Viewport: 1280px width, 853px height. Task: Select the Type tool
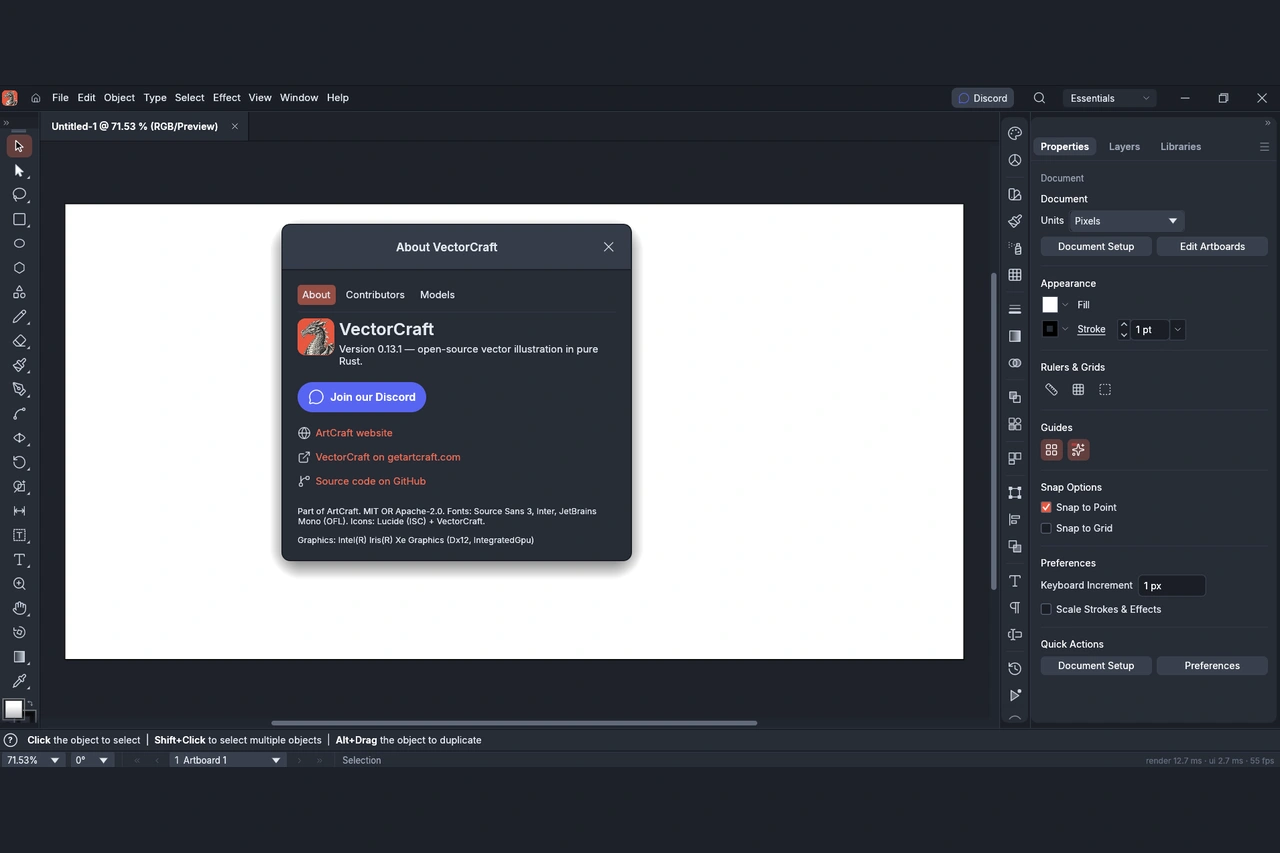19,560
